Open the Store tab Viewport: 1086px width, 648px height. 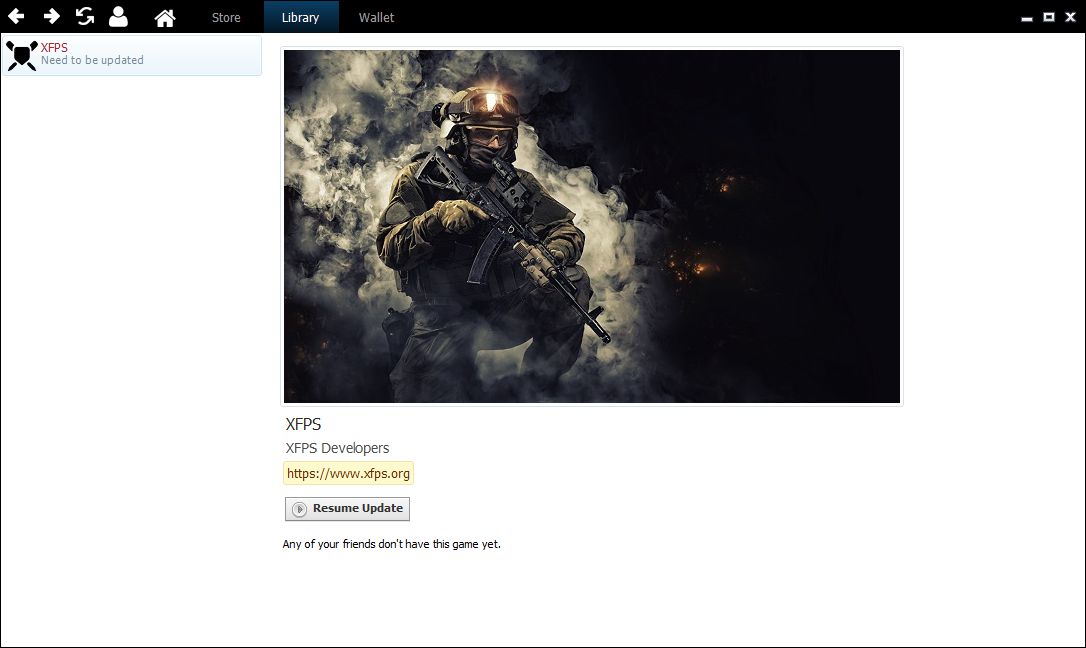[226, 17]
